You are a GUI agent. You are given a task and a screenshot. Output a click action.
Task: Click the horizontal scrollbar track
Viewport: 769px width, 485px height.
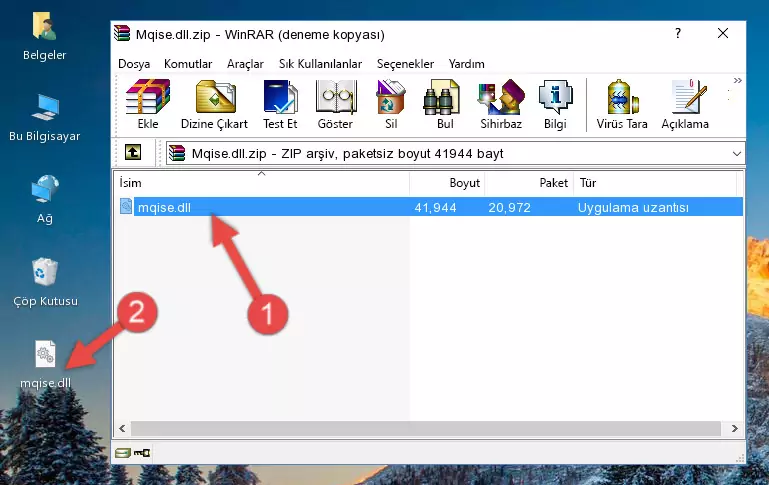pyautogui.click(x=426, y=428)
